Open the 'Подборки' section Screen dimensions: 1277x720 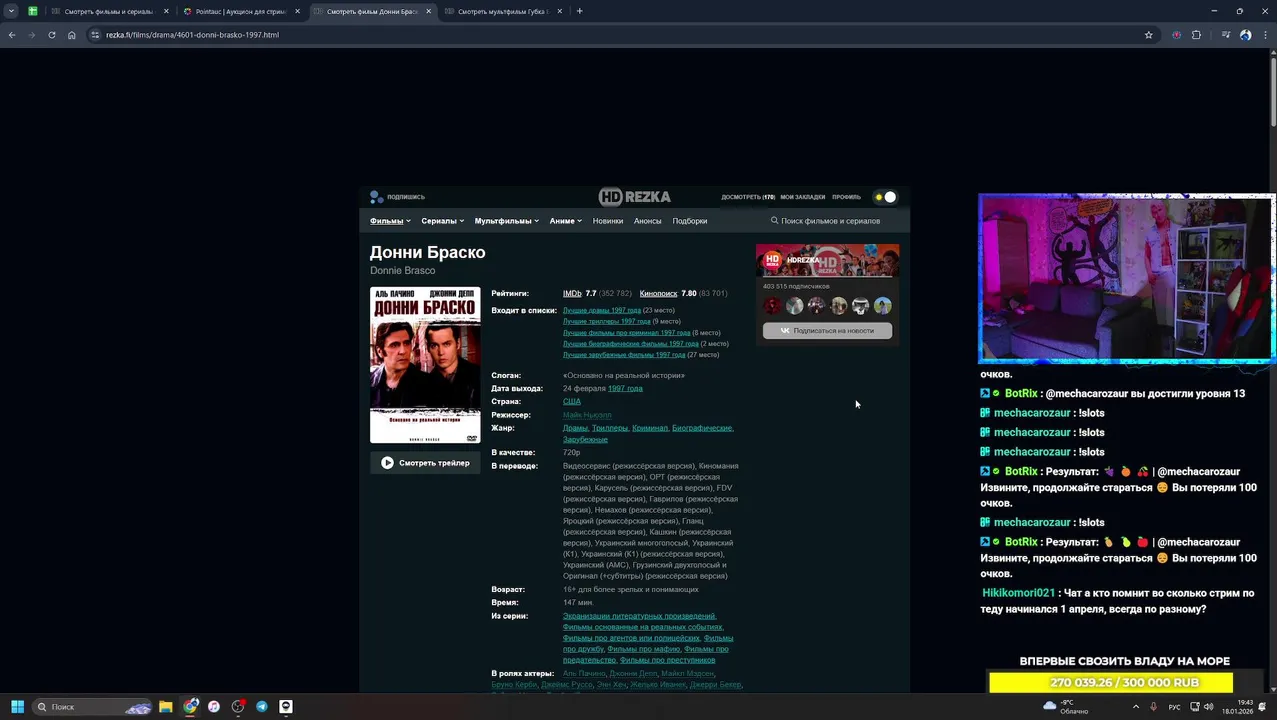click(690, 221)
